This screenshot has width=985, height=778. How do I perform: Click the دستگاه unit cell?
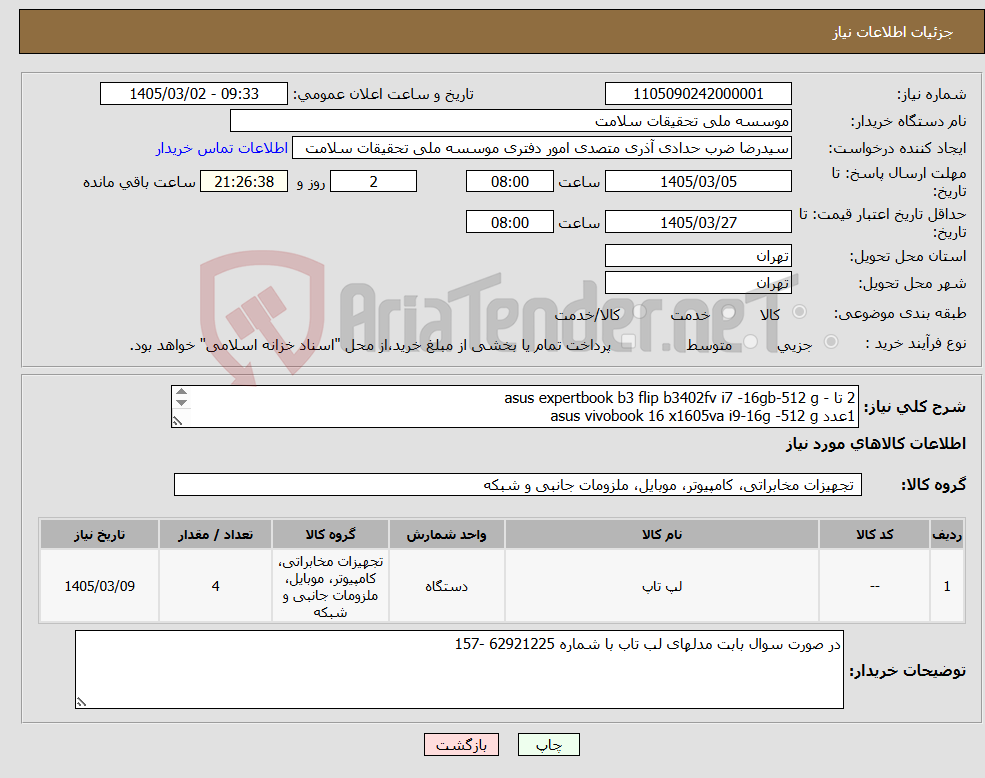446,586
